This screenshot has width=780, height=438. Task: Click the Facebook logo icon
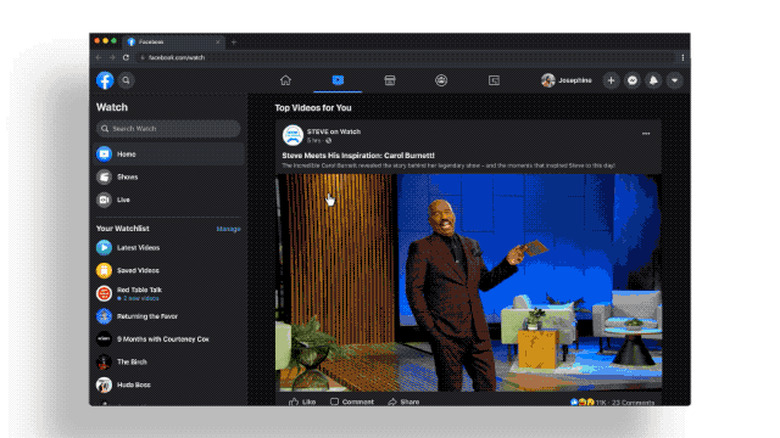click(105, 80)
